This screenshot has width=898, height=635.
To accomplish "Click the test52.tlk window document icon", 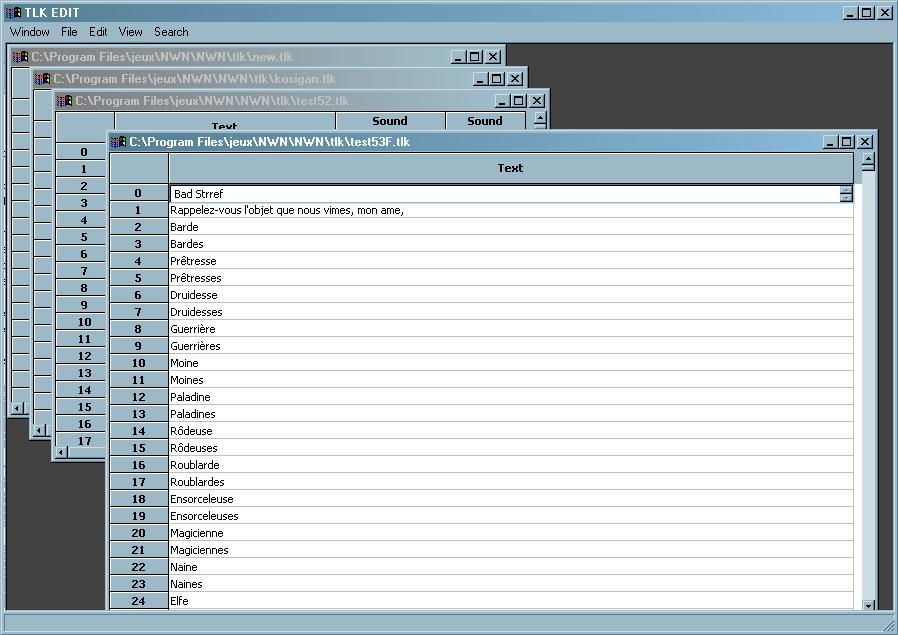I will click(x=64, y=101).
